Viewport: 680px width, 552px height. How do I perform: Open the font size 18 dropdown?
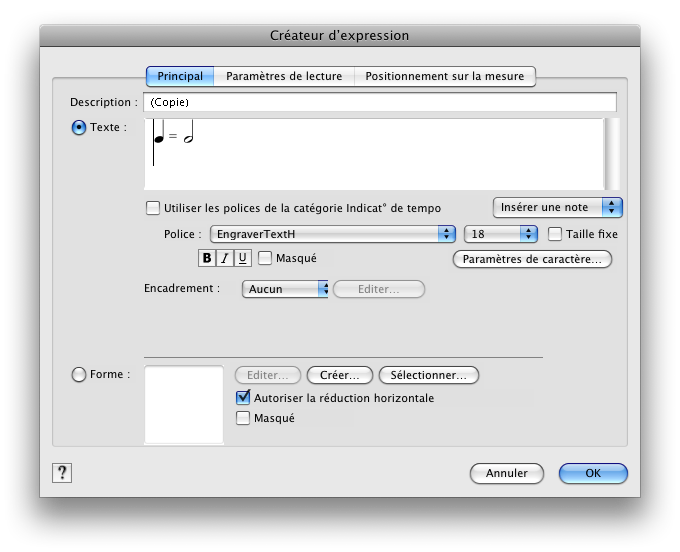501,234
